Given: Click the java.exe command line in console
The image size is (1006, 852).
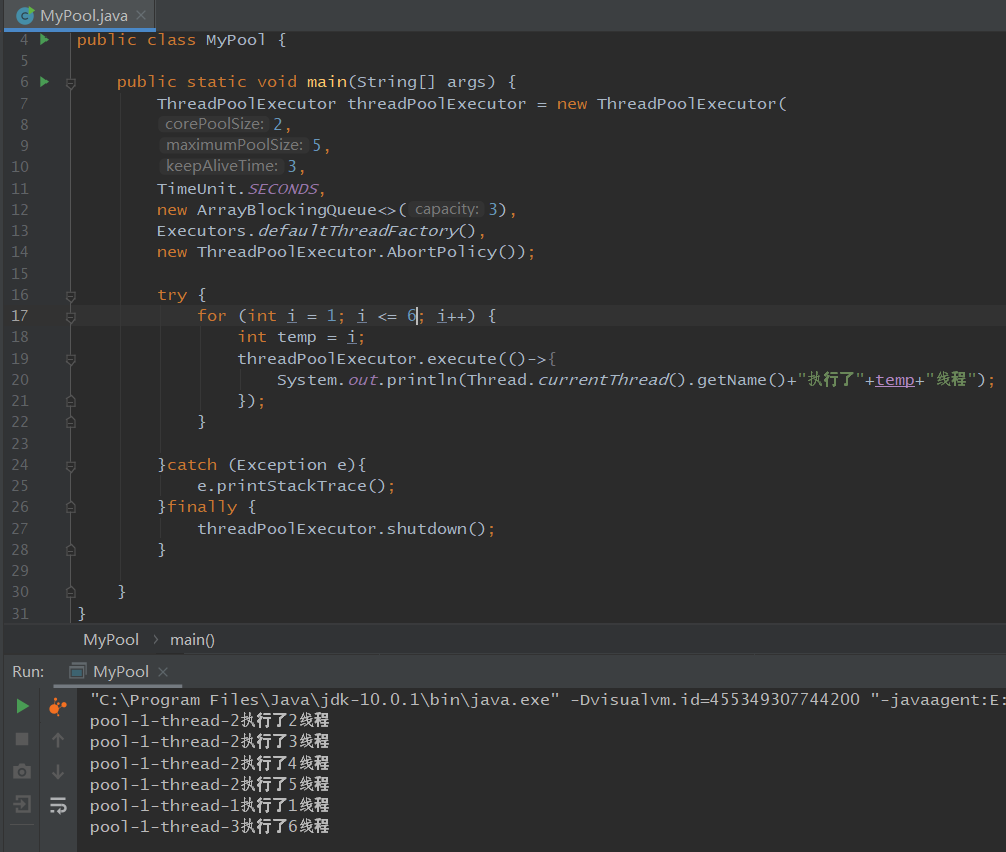Looking at the screenshot, I should click(547, 700).
